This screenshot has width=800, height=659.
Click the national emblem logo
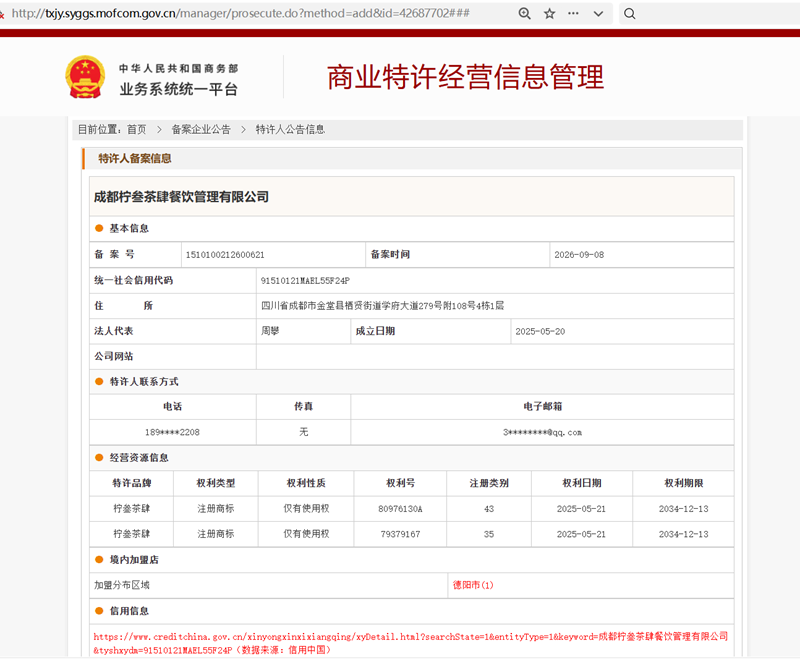pyautogui.click(x=85, y=77)
